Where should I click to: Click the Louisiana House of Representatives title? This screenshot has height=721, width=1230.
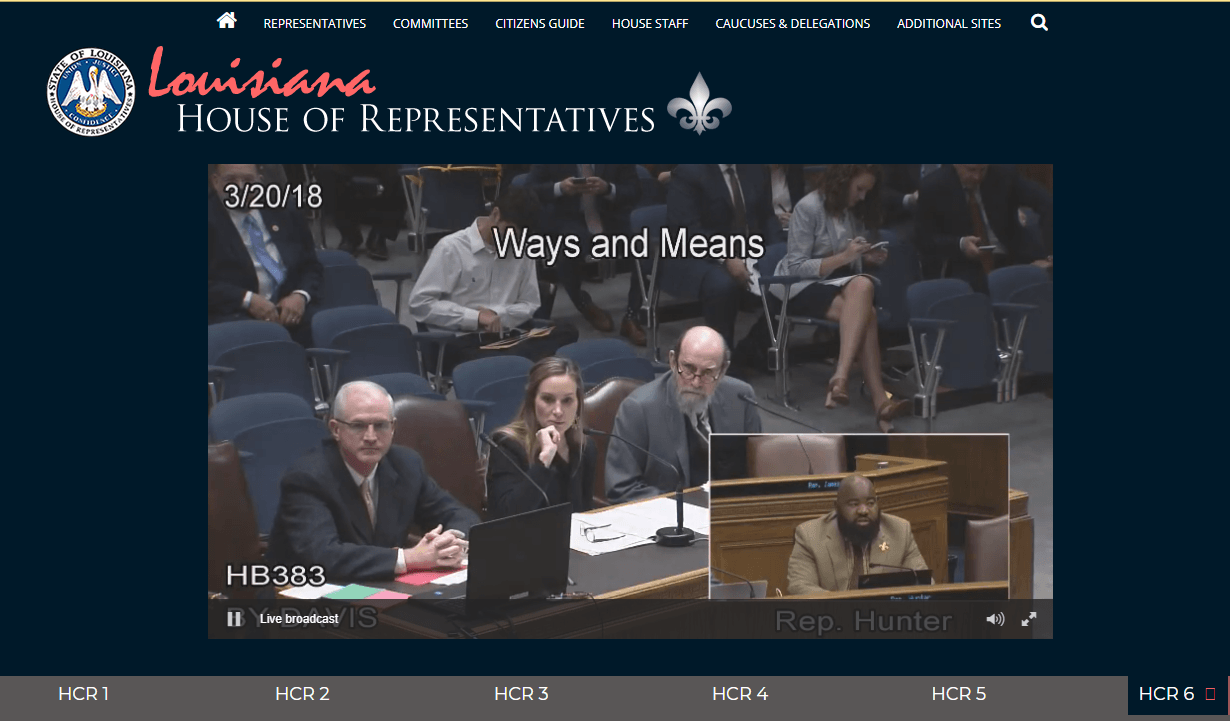(403, 92)
